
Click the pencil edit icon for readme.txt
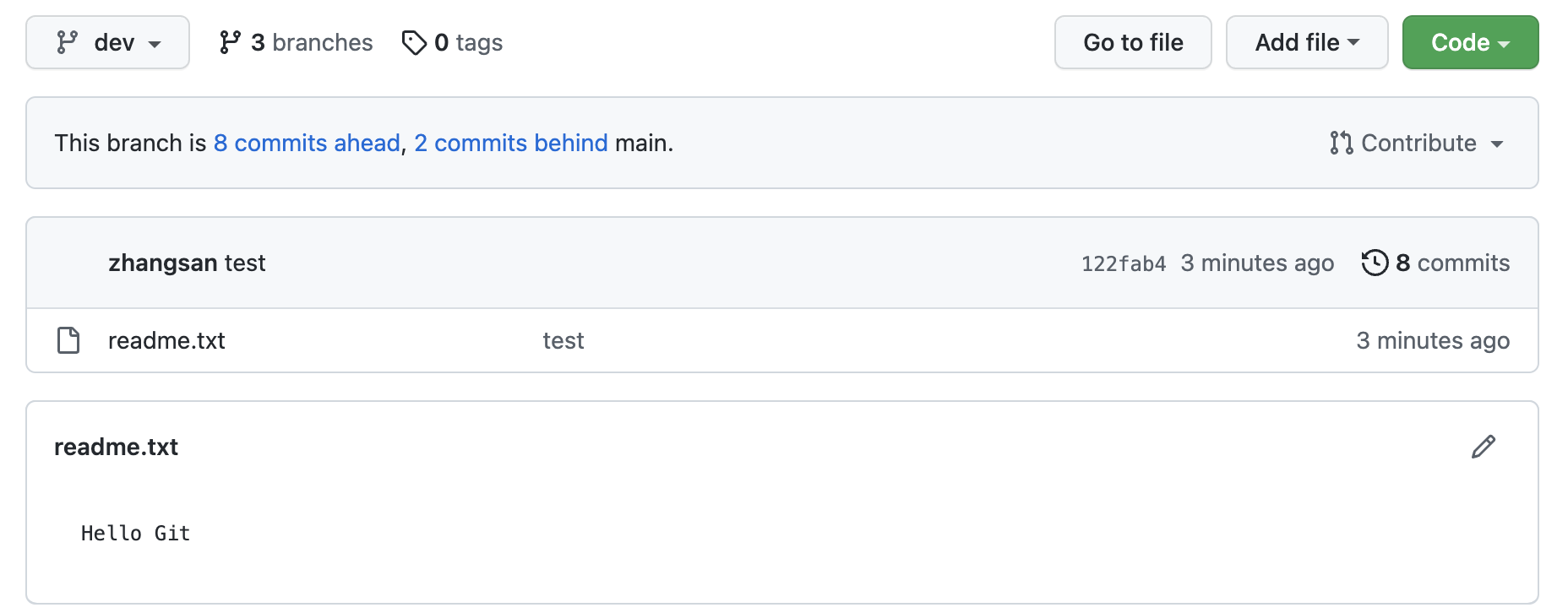click(1483, 447)
